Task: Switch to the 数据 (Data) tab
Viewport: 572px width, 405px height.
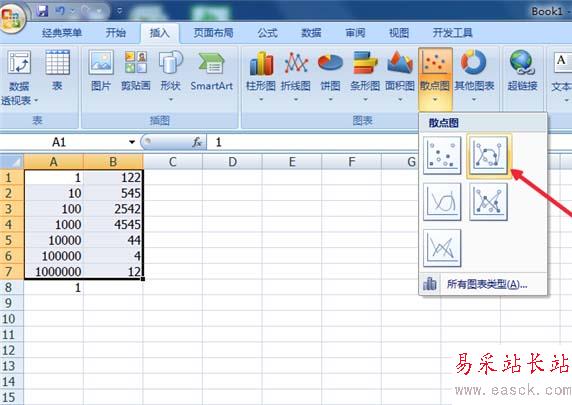Action: [311, 33]
